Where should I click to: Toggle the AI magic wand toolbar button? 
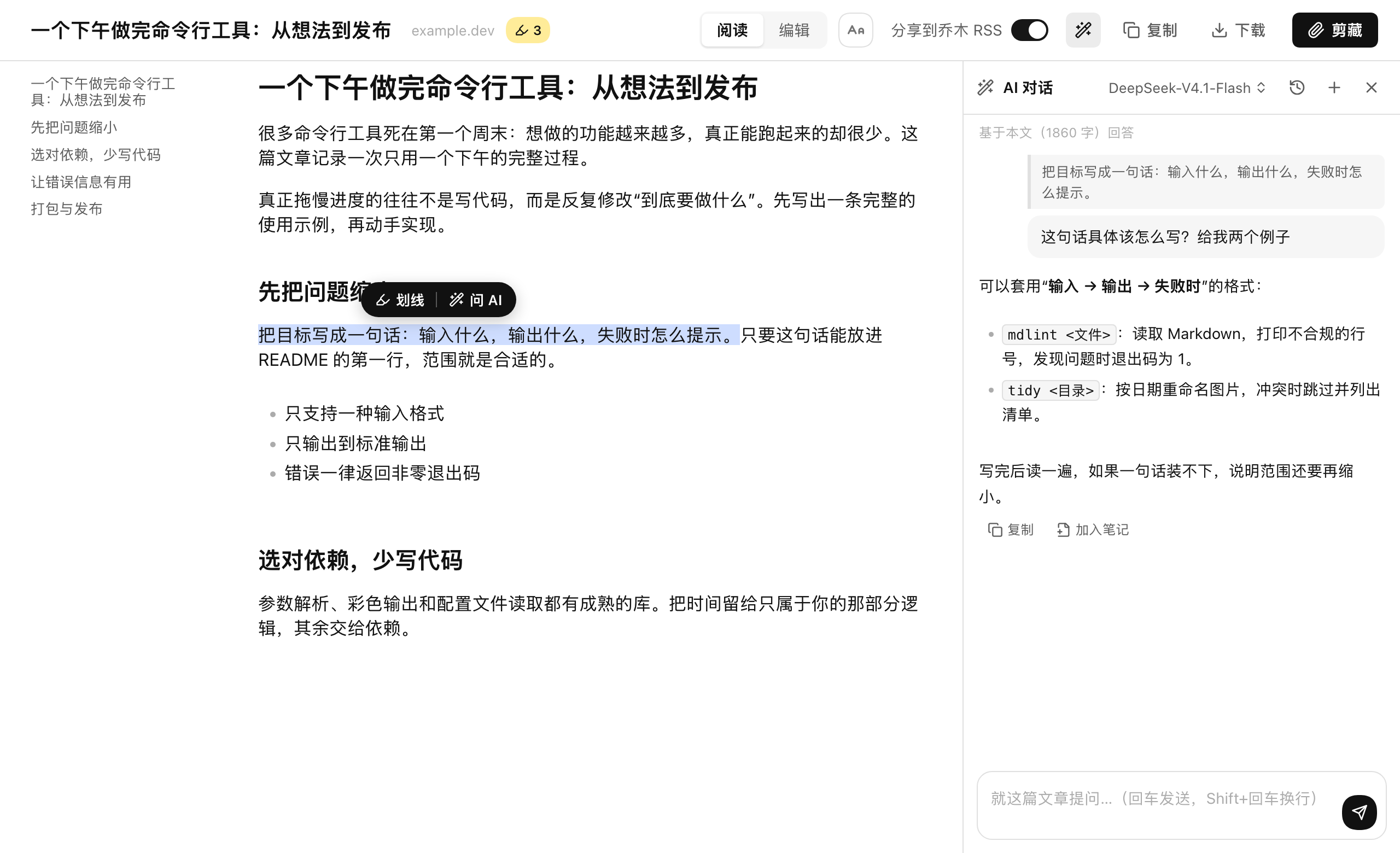(x=1082, y=30)
